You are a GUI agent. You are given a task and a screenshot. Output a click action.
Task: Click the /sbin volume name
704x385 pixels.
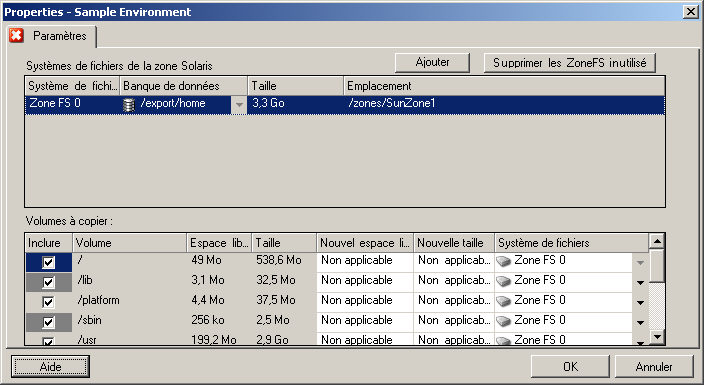coord(89,320)
